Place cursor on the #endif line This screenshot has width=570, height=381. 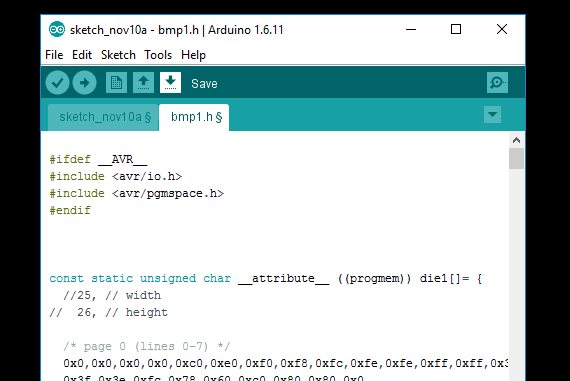click(70, 210)
